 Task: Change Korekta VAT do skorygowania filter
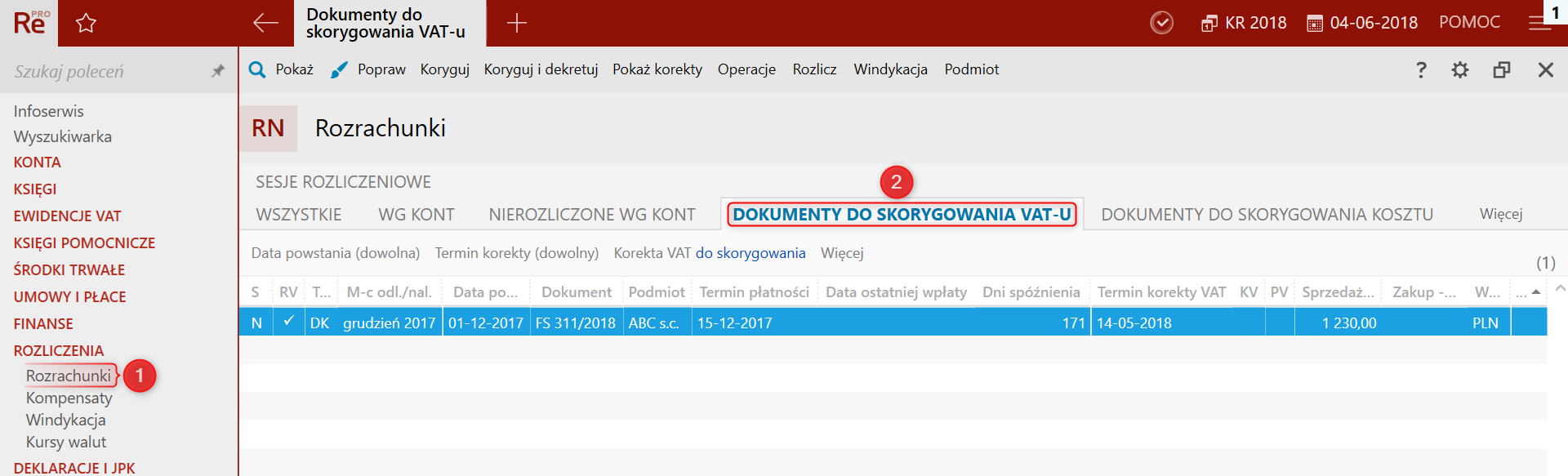point(751,253)
